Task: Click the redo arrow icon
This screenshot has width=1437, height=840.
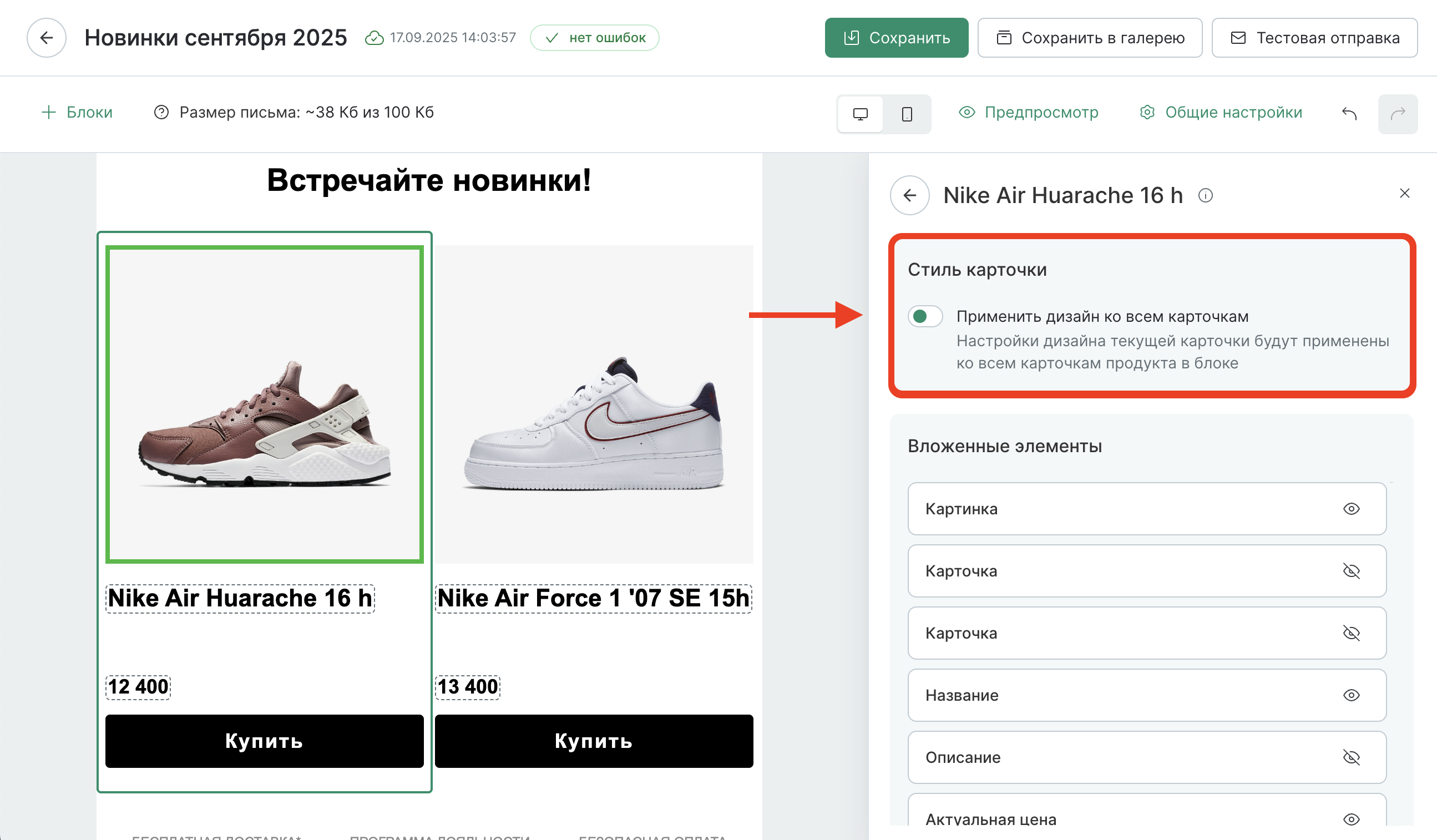Action: click(1398, 114)
